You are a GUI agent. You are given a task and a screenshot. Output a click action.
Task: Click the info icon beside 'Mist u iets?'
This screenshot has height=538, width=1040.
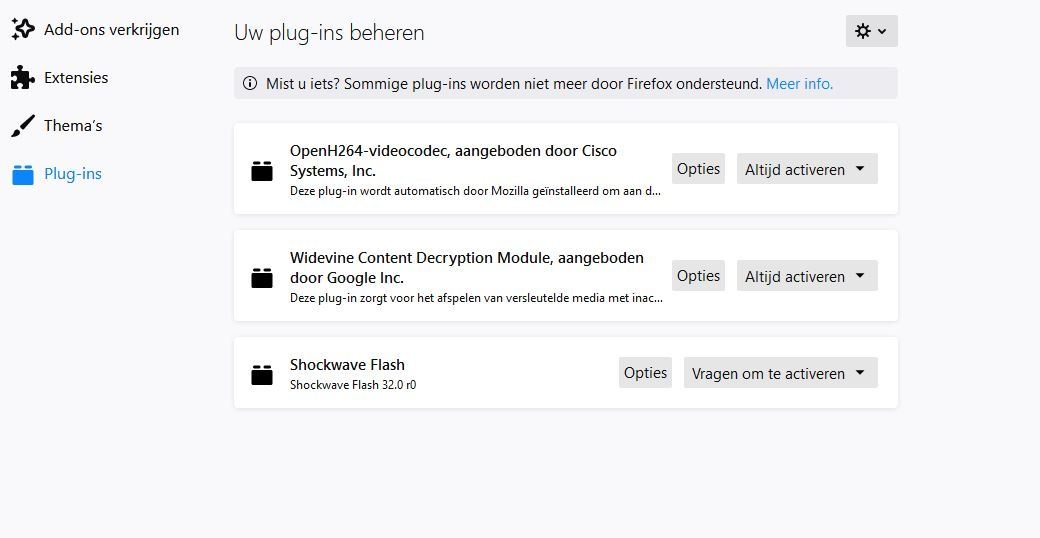pos(250,84)
